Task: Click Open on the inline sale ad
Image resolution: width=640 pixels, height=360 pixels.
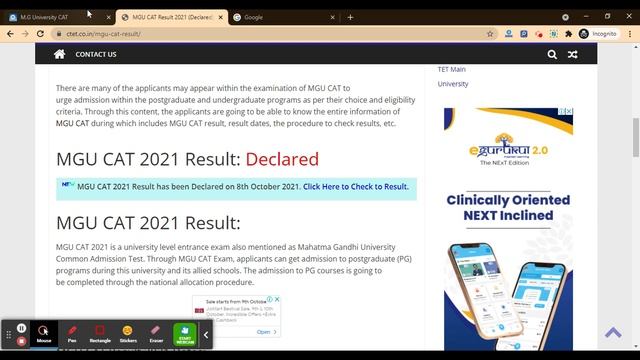Action: [x=267, y=332]
